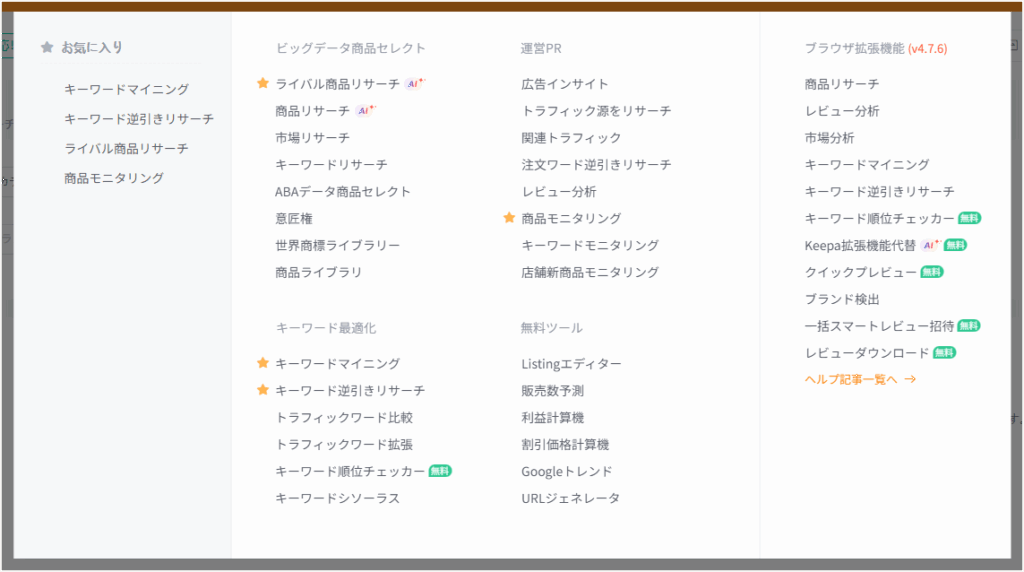Open レビュー分析 under ブラウザ拡張機能
This screenshot has width=1024, height=572.
point(842,110)
